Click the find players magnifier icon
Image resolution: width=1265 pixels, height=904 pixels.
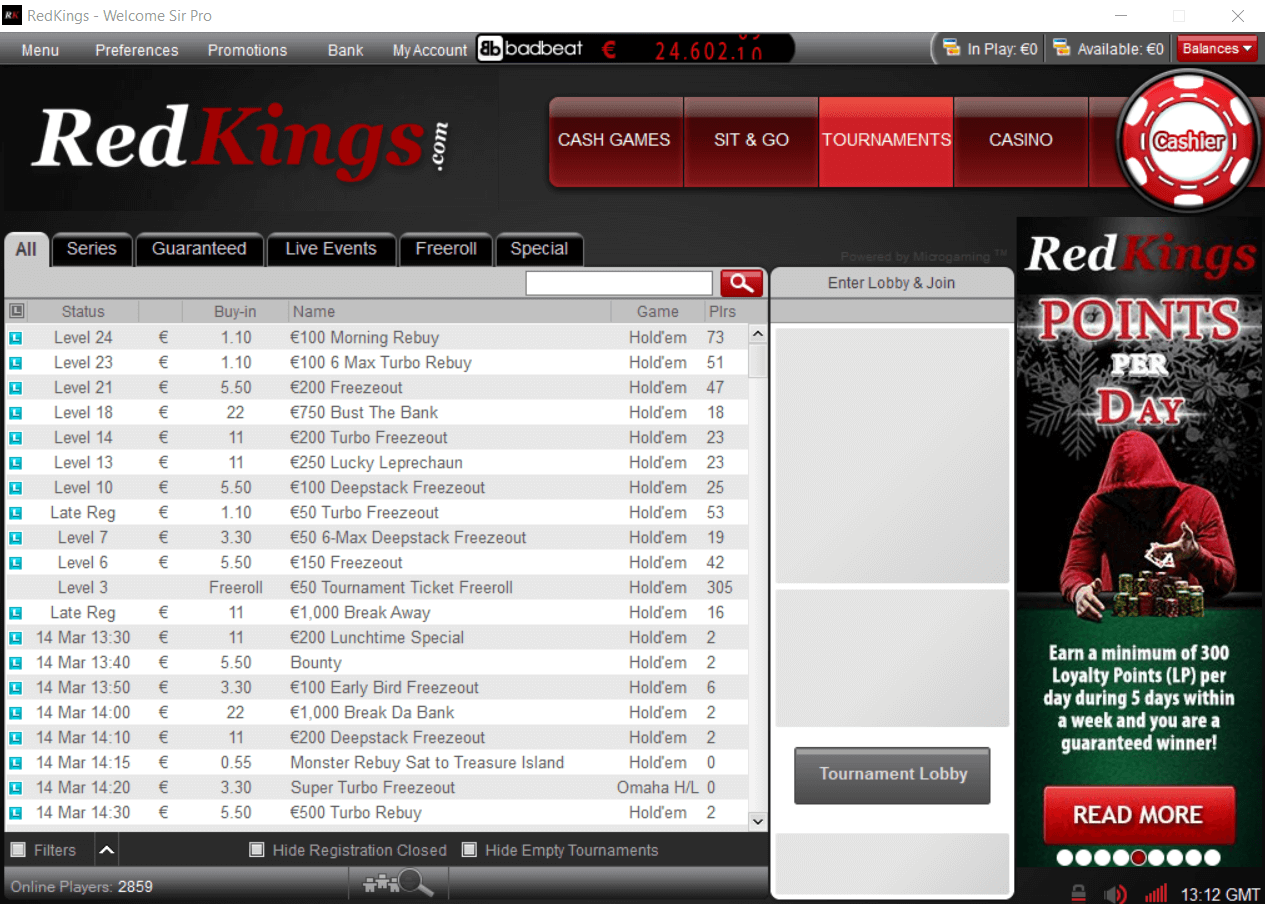pyautogui.click(x=399, y=883)
